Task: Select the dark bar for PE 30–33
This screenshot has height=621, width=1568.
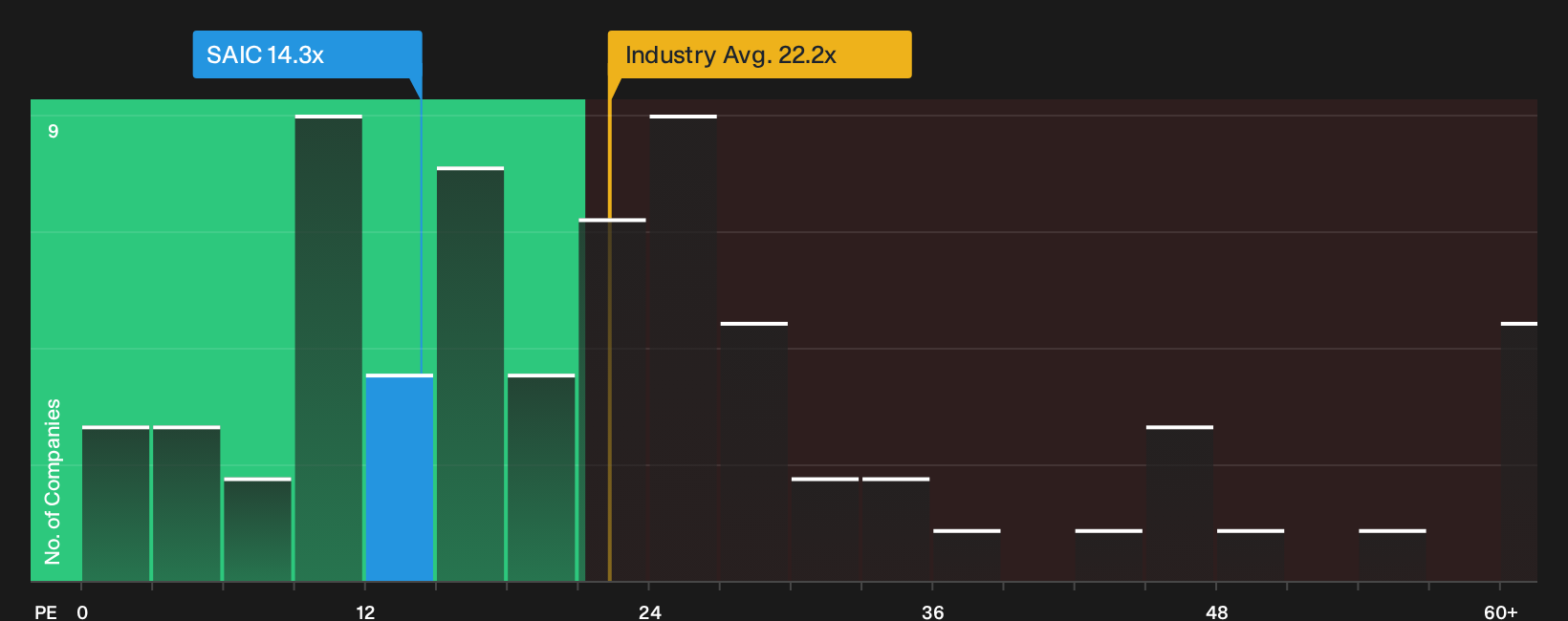Action: point(825,529)
